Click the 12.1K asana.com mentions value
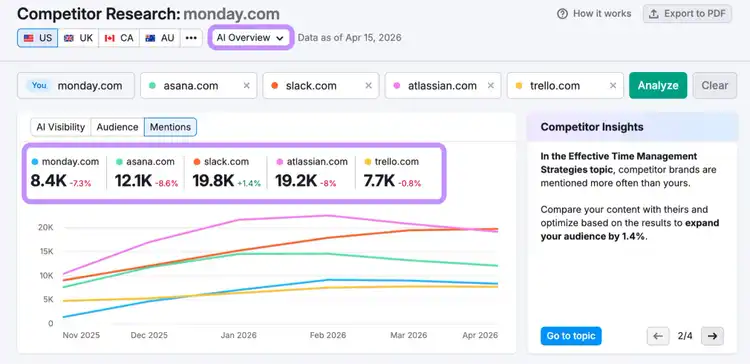This screenshot has height=364, width=750. [133, 181]
